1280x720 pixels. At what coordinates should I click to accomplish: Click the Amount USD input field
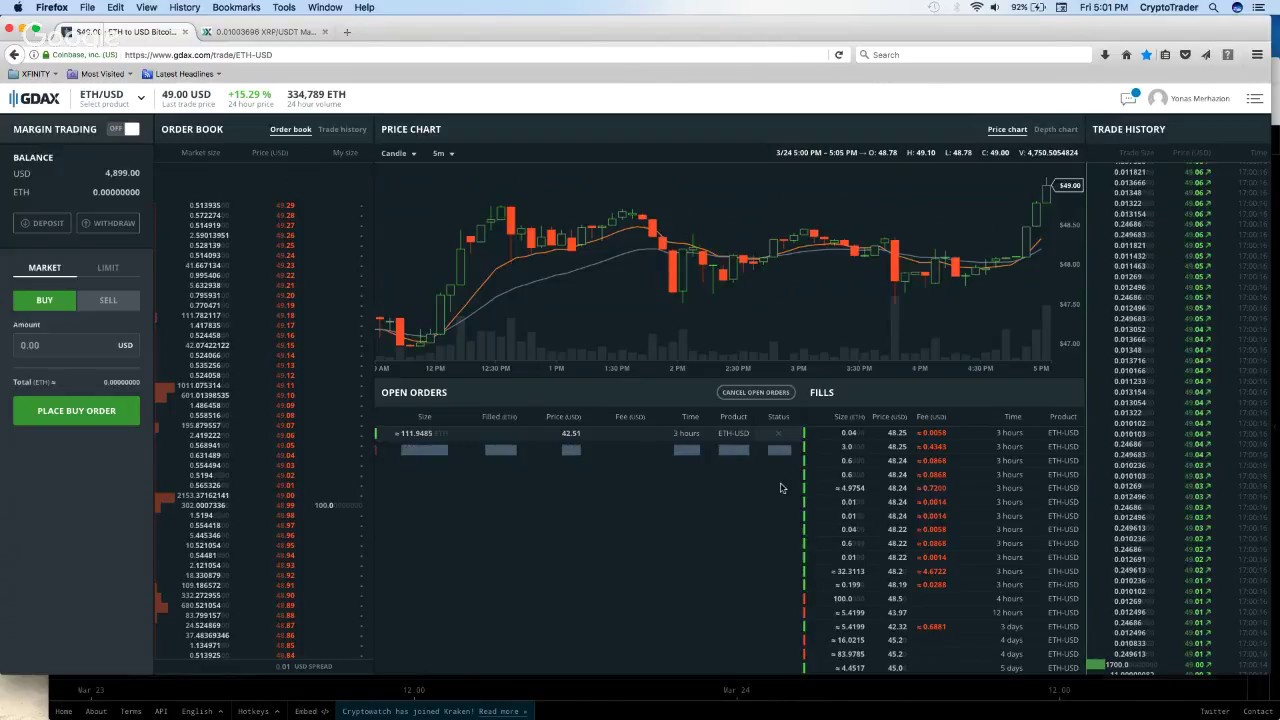coord(76,345)
